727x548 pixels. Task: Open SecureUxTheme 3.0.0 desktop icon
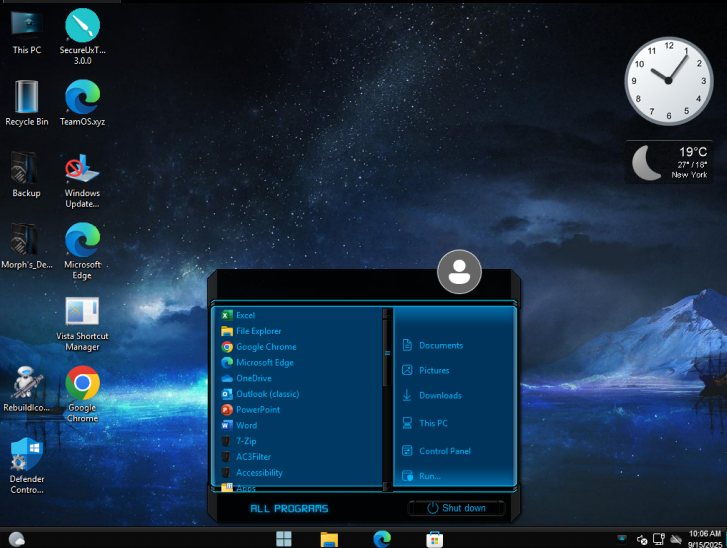click(x=83, y=37)
